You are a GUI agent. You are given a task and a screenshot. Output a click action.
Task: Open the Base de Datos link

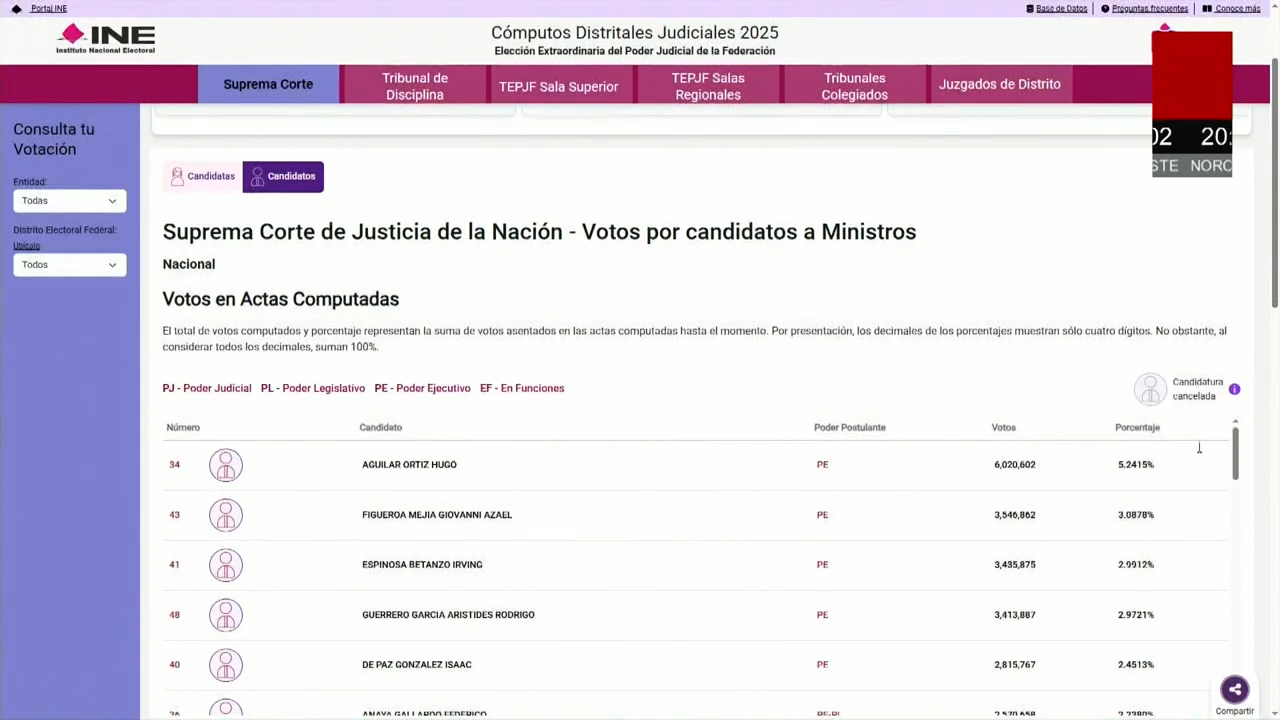[1057, 9]
